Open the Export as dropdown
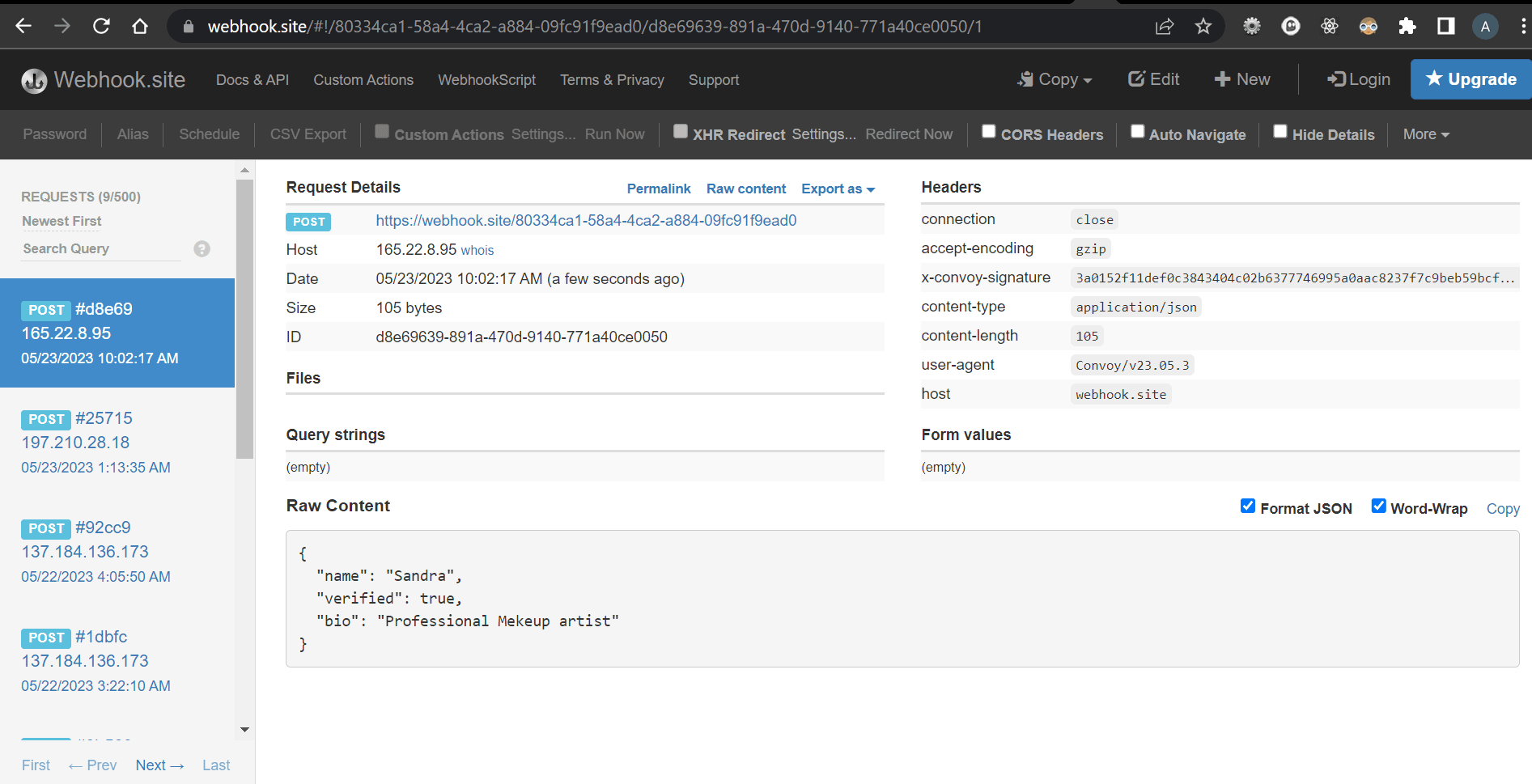 tap(838, 189)
